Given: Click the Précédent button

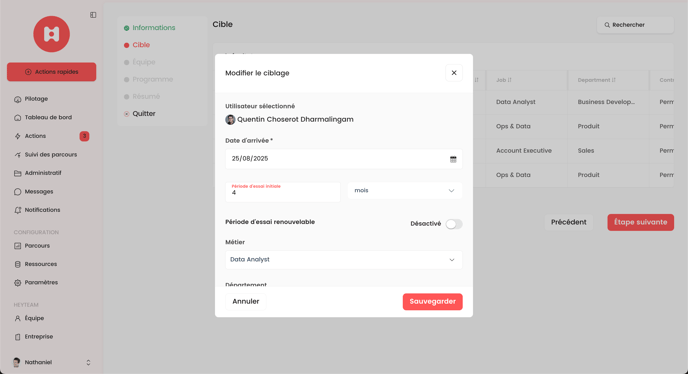Looking at the screenshot, I should 569,222.
